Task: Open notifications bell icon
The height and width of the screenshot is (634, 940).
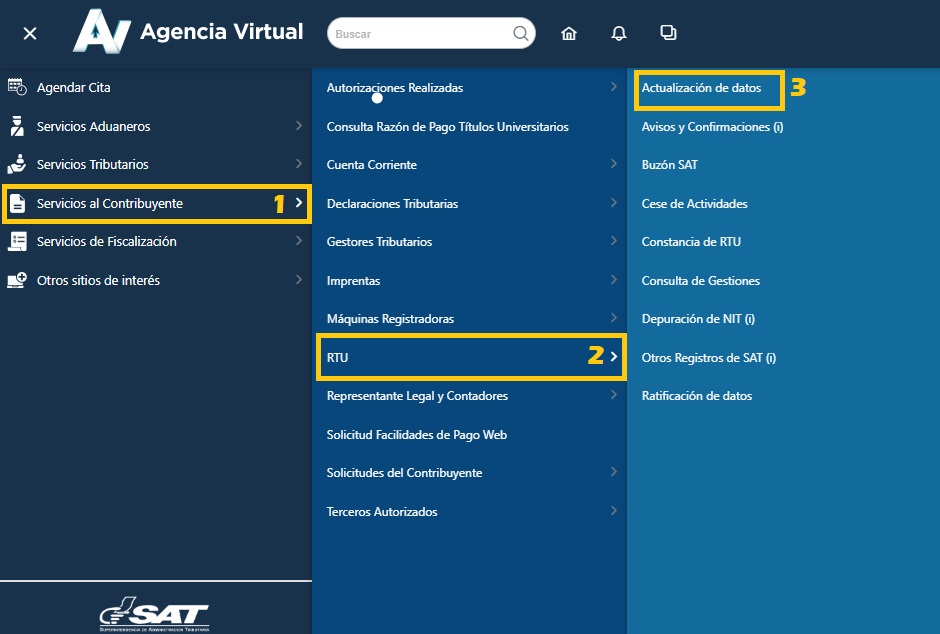Action: 619,34
